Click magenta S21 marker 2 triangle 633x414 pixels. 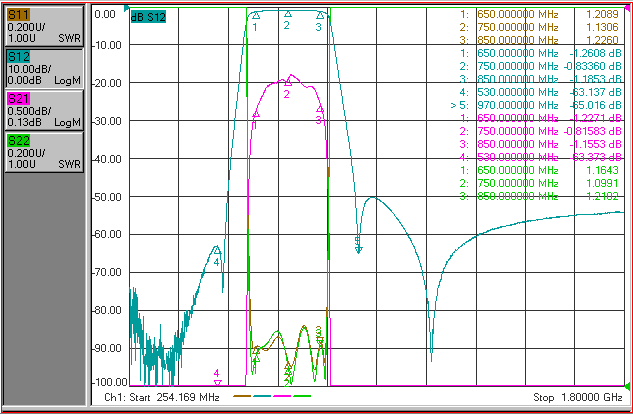pyautogui.click(x=288, y=83)
